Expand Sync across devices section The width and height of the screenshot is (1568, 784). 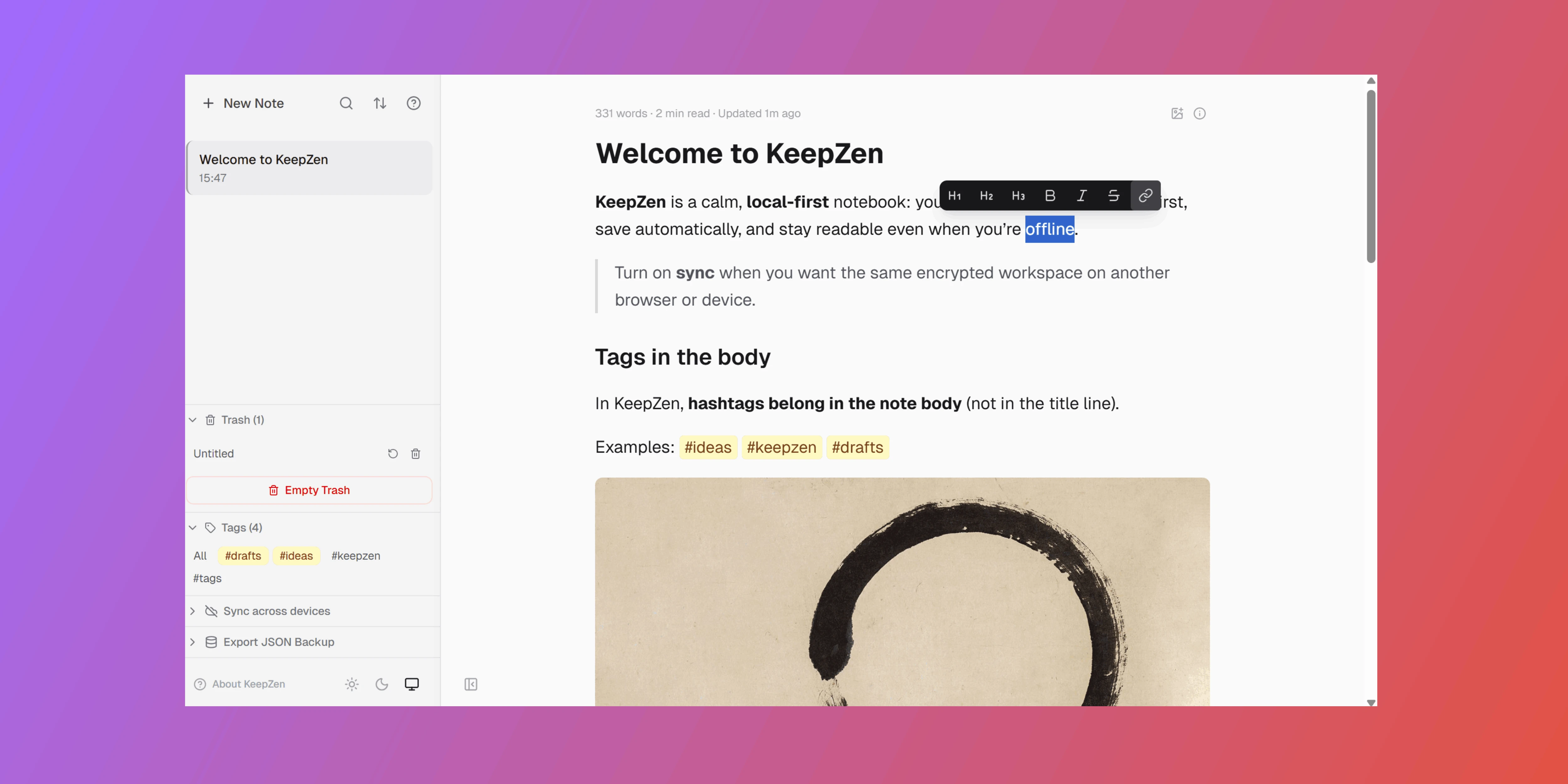tap(193, 611)
